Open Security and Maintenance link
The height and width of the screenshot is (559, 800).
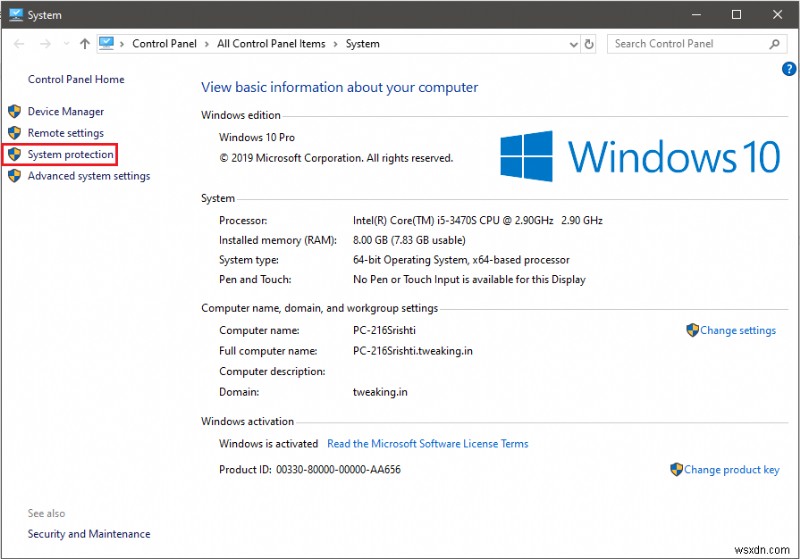coord(89,534)
